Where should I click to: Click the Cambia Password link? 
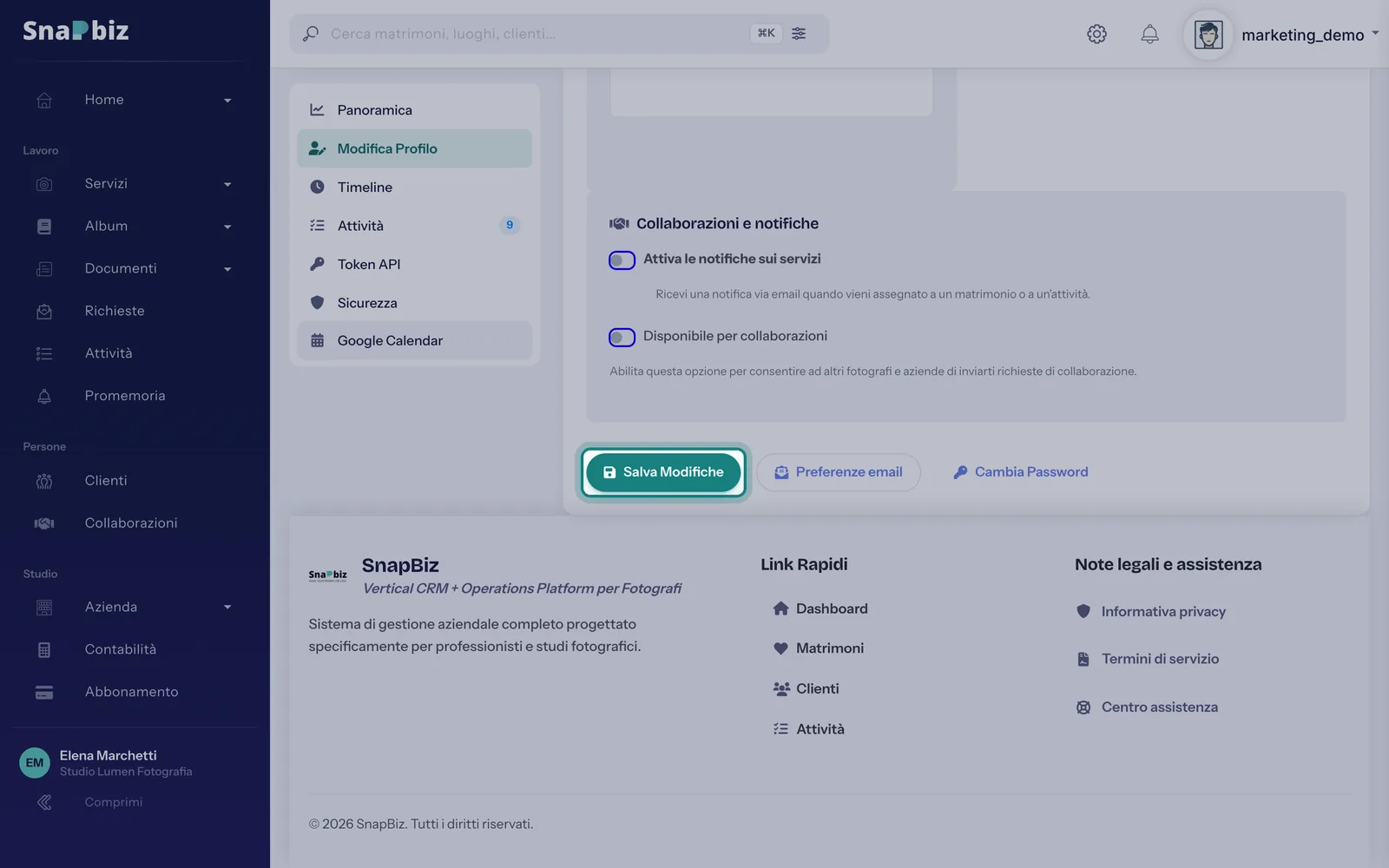1020,472
